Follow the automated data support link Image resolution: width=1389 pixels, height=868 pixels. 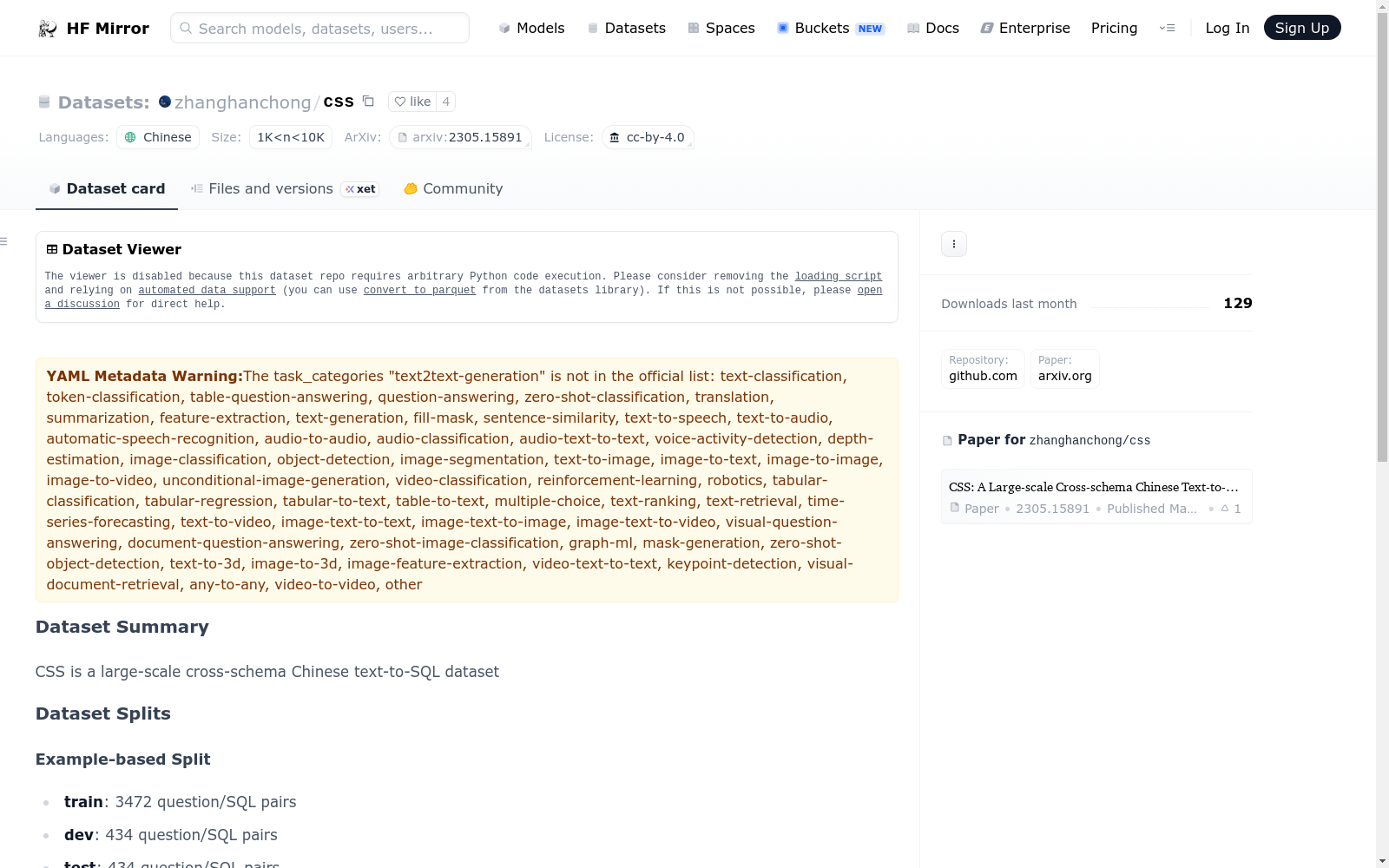[207, 290]
